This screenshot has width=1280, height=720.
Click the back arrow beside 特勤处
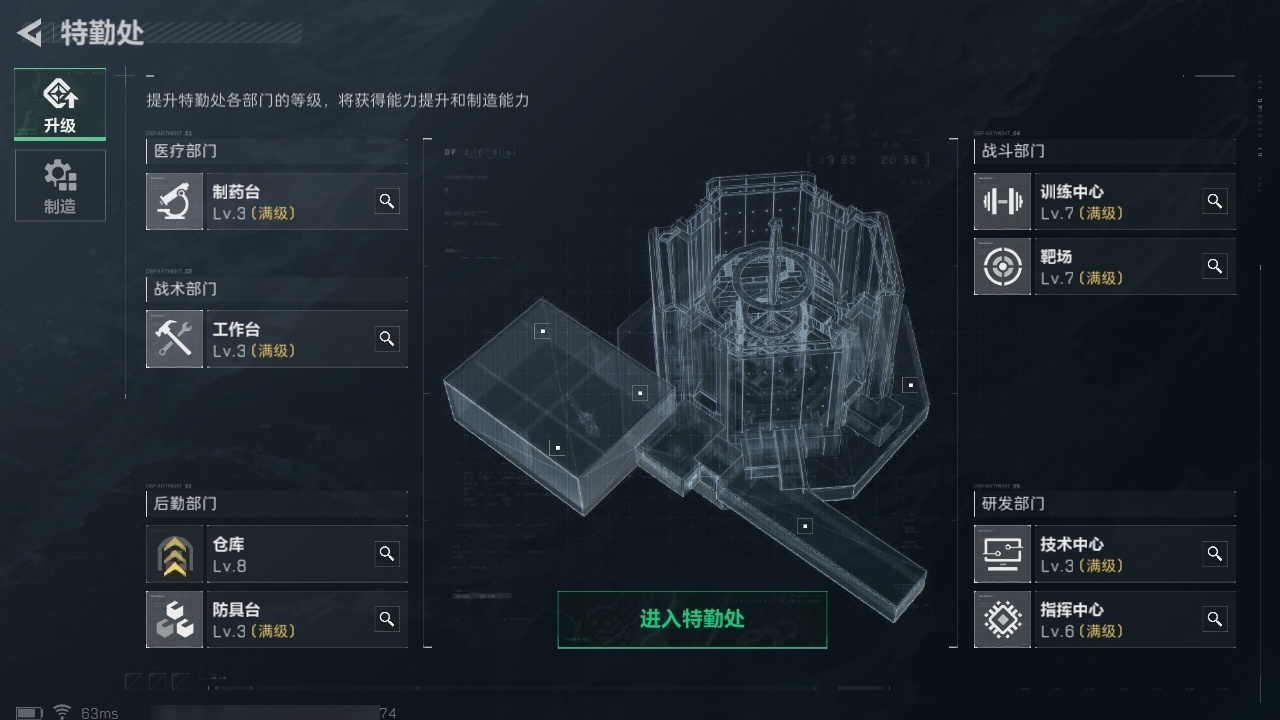[x=29, y=33]
